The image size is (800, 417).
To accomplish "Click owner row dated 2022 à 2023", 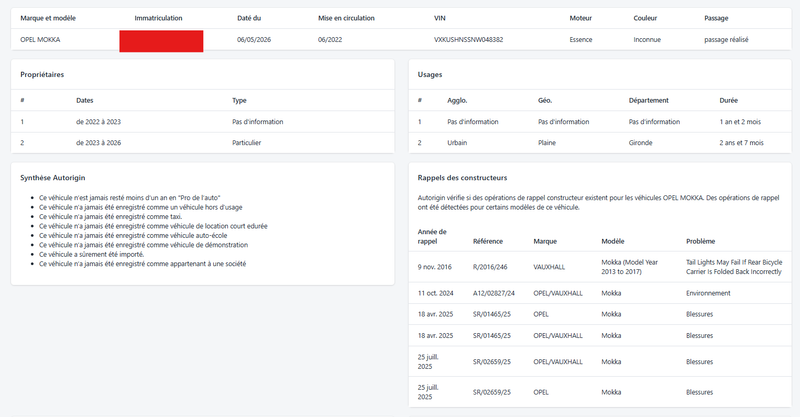I will 203,122.
